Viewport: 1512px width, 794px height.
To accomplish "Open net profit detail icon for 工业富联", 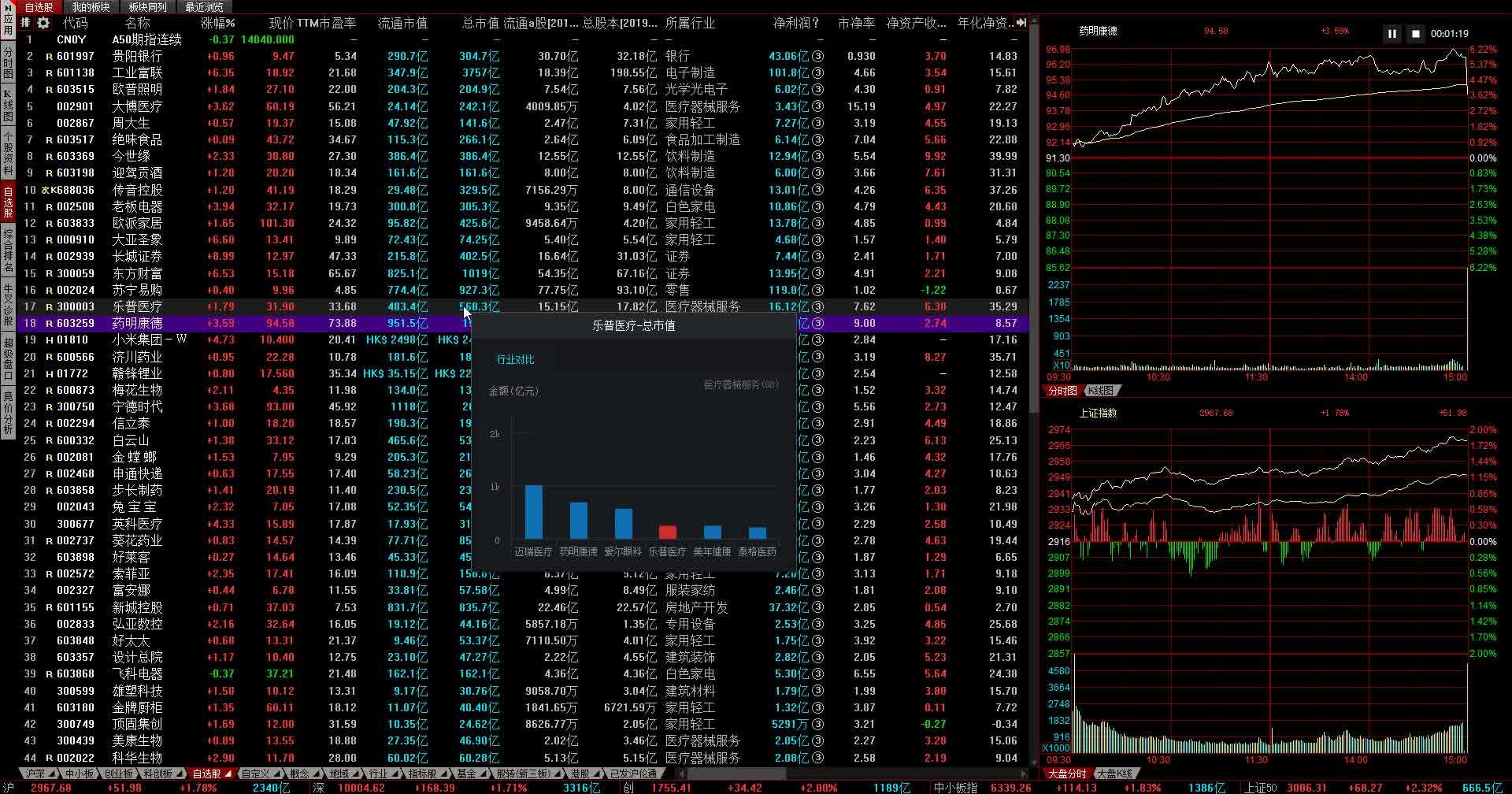I will pos(817,73).
